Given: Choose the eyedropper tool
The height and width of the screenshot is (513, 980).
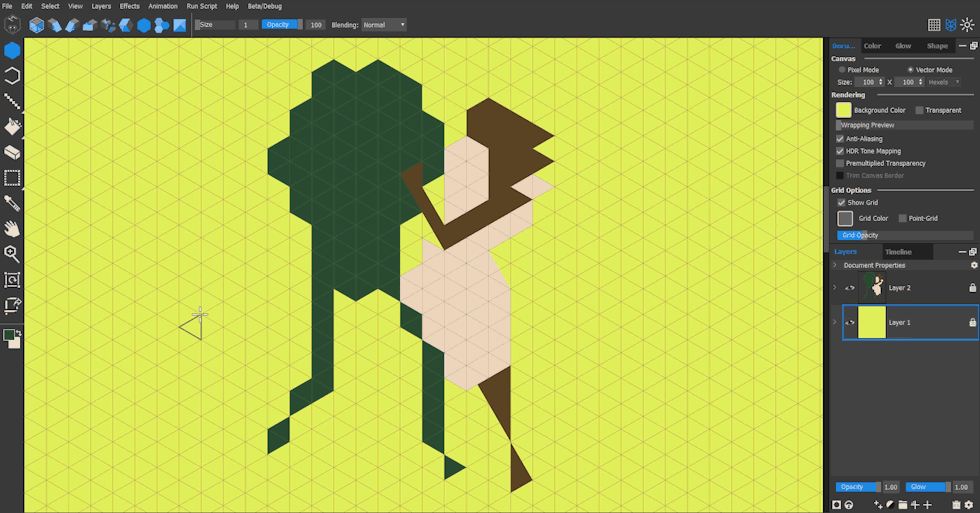Looking at the screenshot, I should coord(12,203).
